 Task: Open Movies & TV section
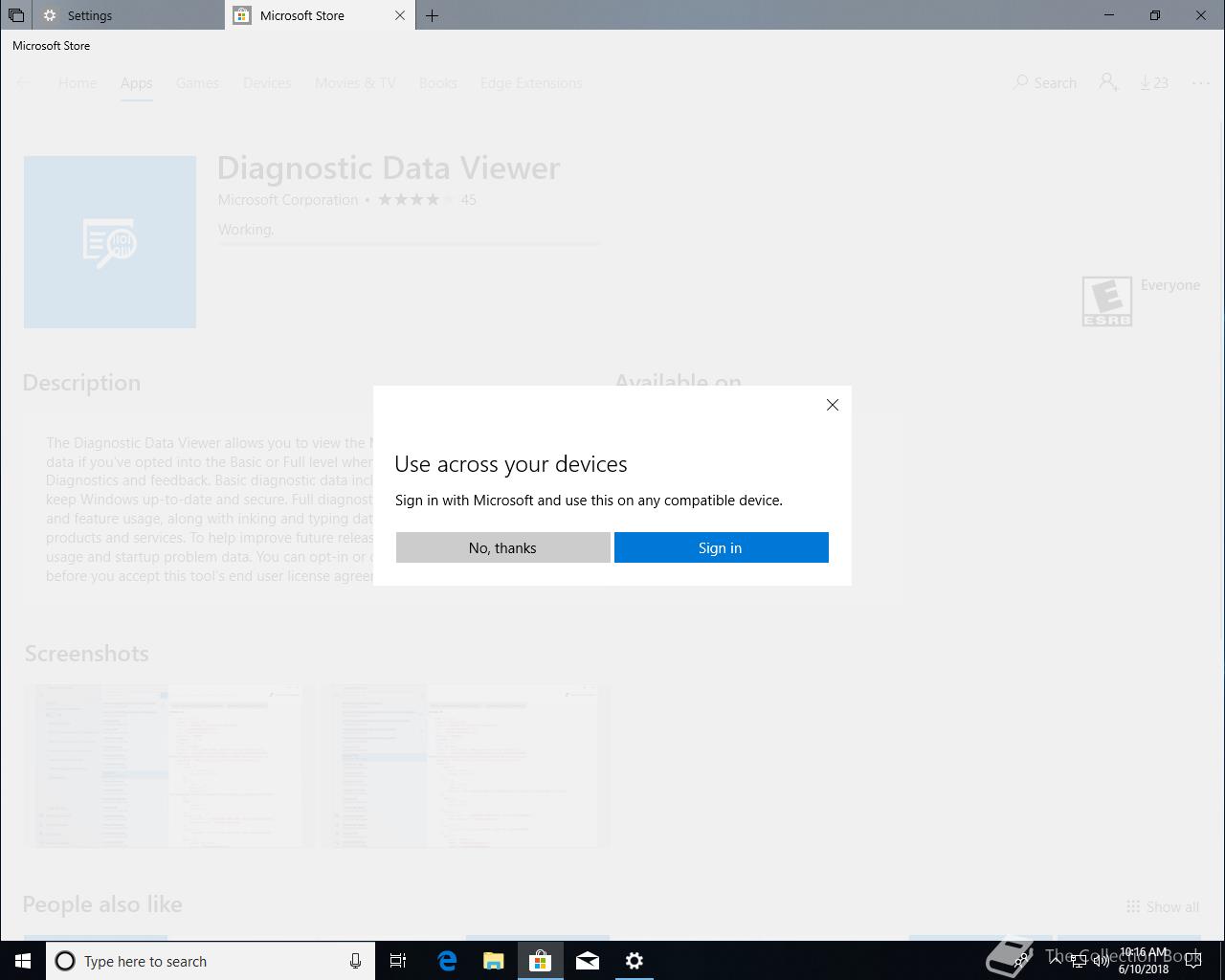pos(355,83)
